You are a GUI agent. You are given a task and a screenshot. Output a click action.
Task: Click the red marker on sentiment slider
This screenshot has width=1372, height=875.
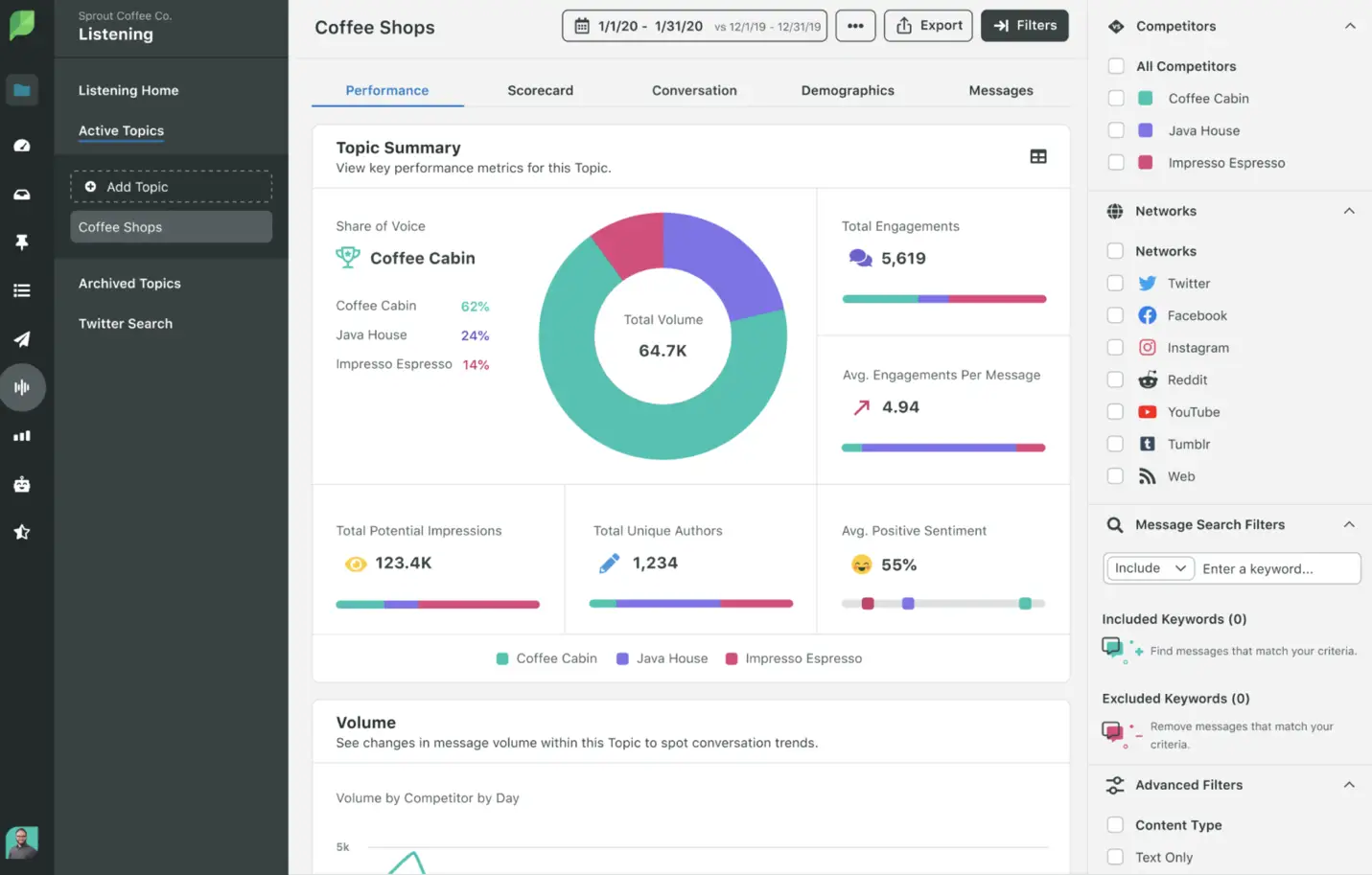pos(868,604)
